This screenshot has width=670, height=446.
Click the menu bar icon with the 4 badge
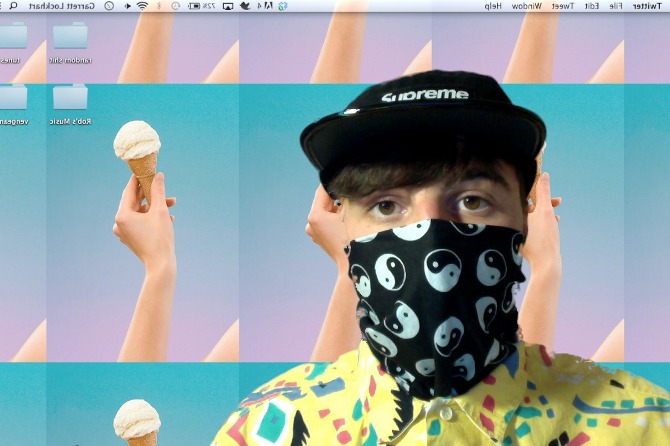265,6
